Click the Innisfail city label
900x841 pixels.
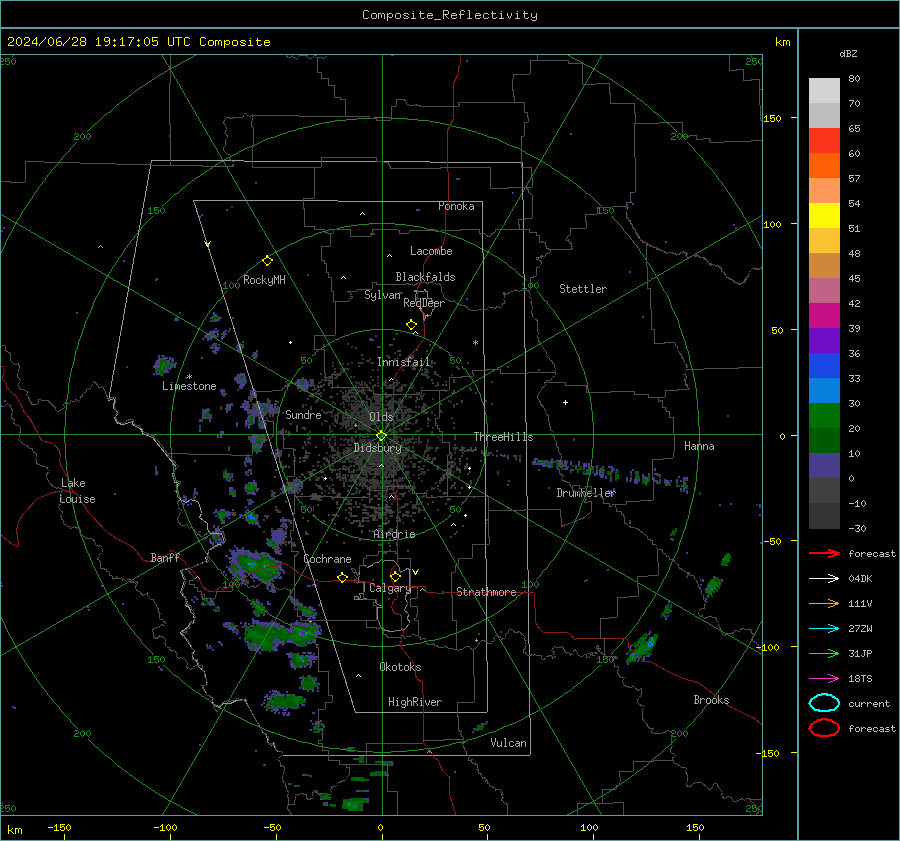point(404,362)
